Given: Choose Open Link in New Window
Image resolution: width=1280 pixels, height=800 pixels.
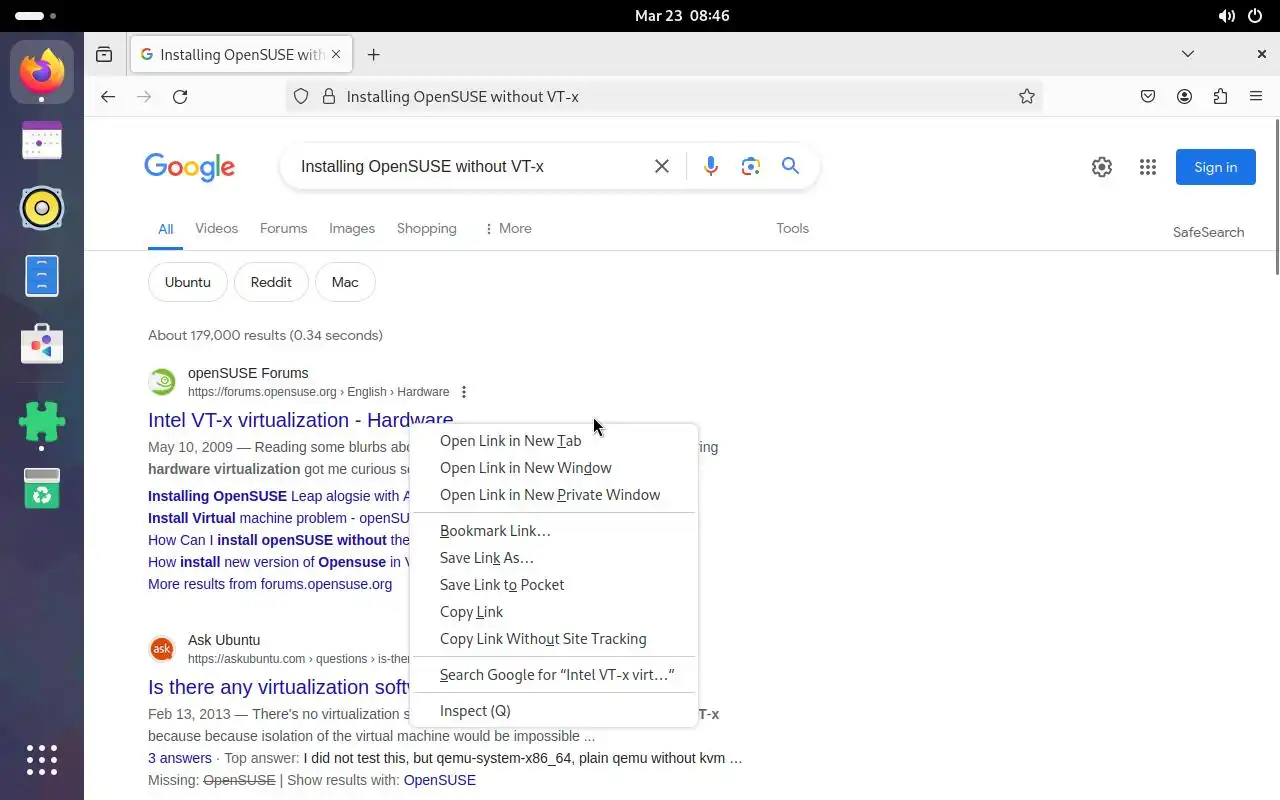Looking at the screenshot, I should pyautogui.click(x=553, y=468).
